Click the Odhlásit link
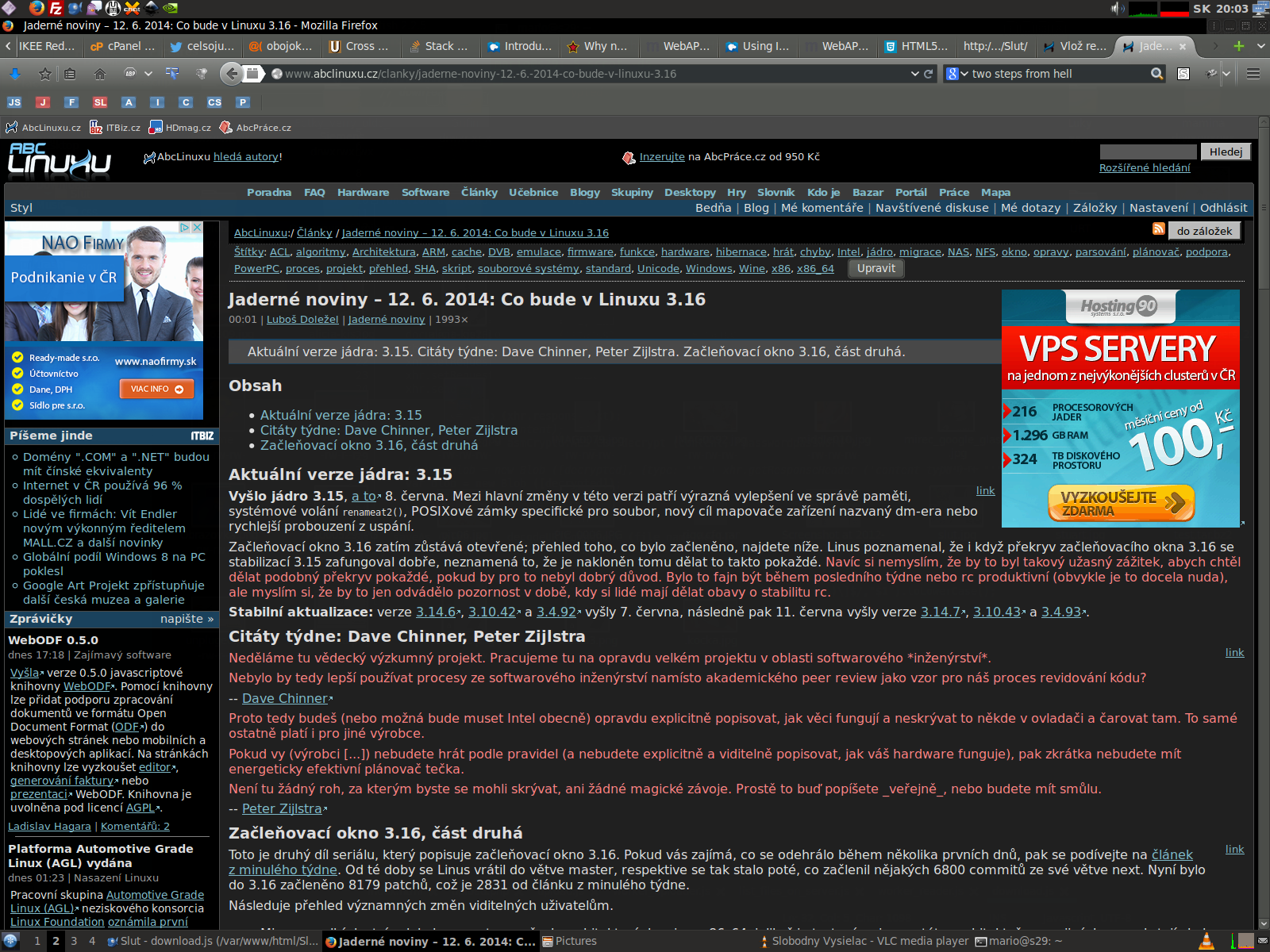The image size is (1270, 952). tap(1223, 208)
